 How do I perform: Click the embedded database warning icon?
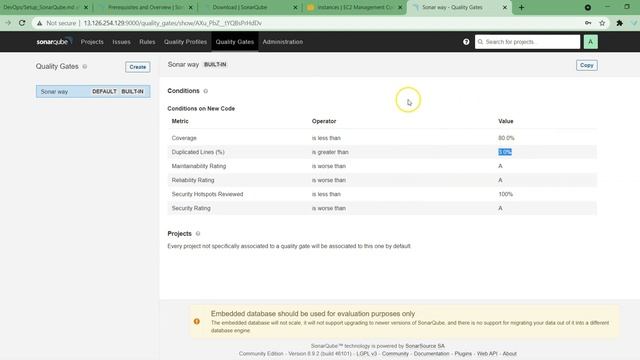[x=197, y=322]
